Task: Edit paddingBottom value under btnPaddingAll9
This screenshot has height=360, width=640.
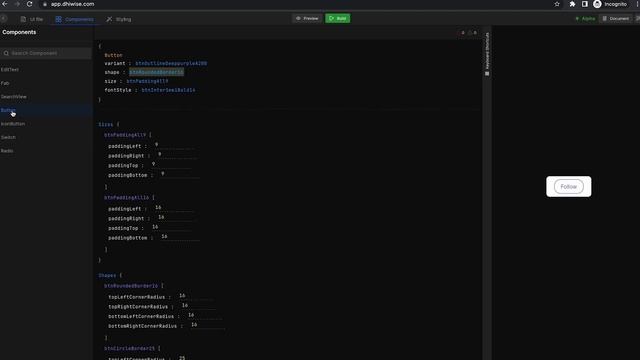Action: coord(179,174)
